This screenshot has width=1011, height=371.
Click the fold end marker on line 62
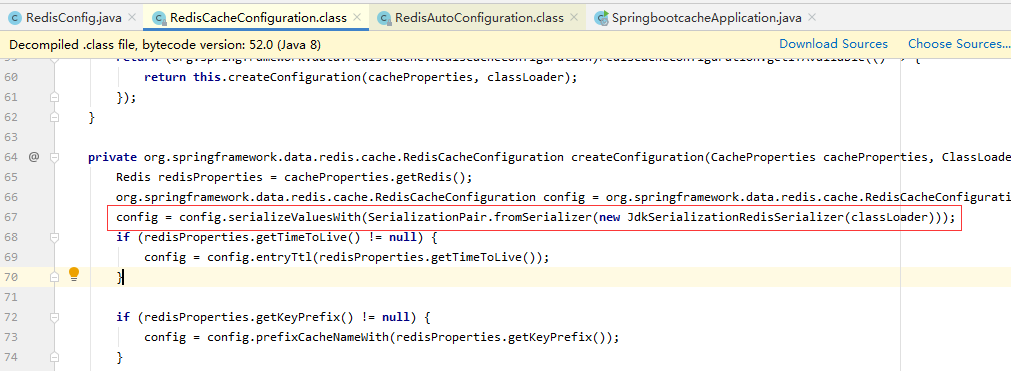54,117
